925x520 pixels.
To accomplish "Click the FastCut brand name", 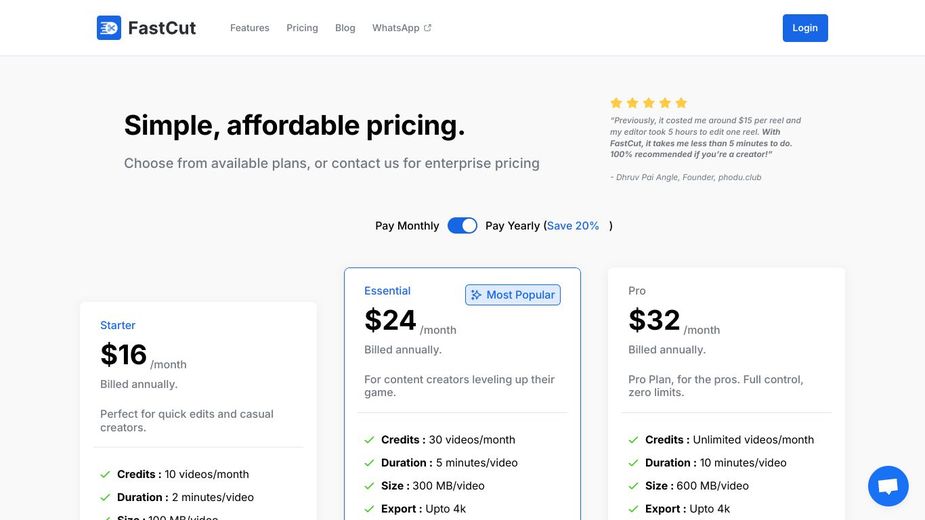I will [162, 28].
